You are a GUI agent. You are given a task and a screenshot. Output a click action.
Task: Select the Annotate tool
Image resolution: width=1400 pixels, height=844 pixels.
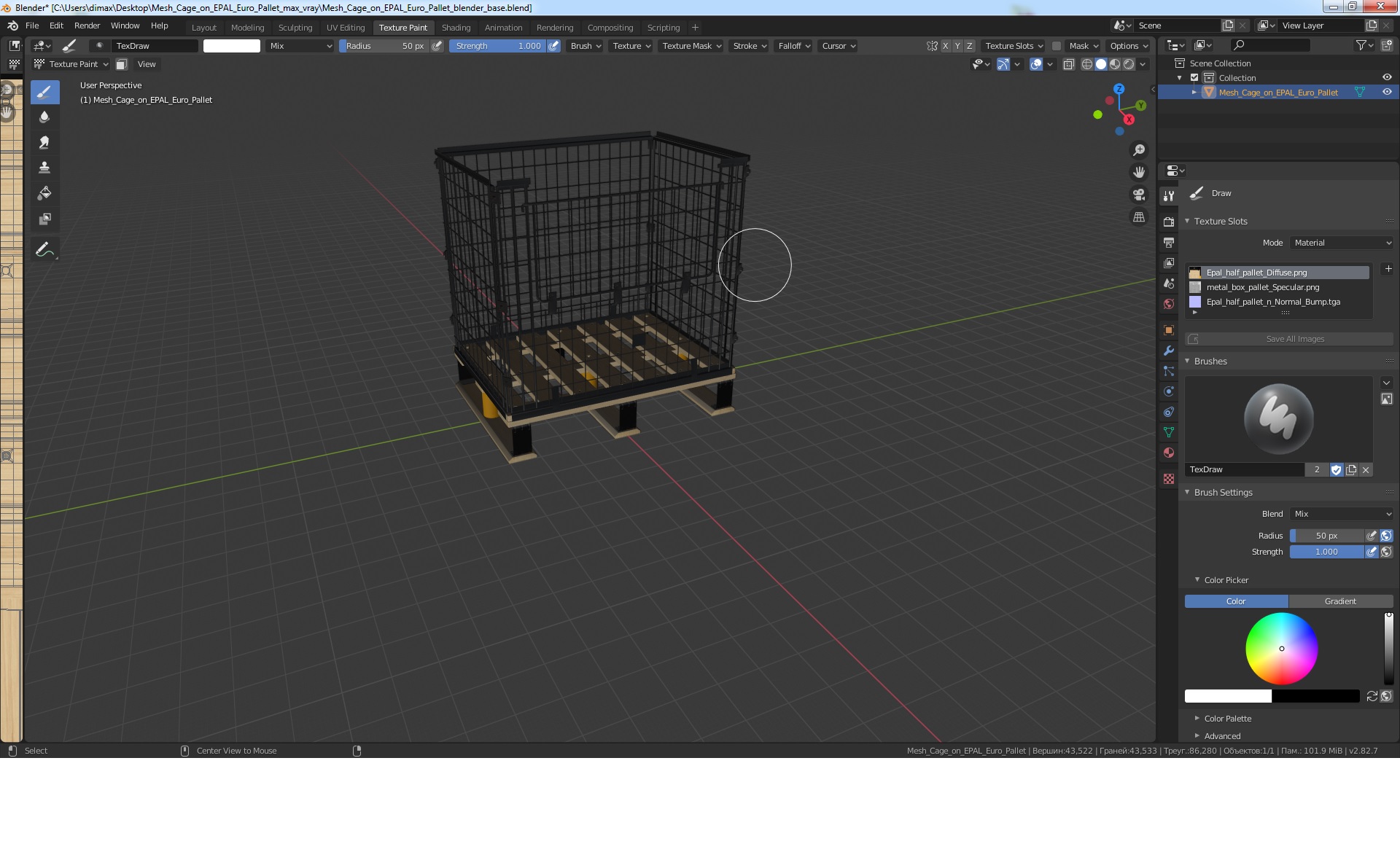(x=44, y=249)
